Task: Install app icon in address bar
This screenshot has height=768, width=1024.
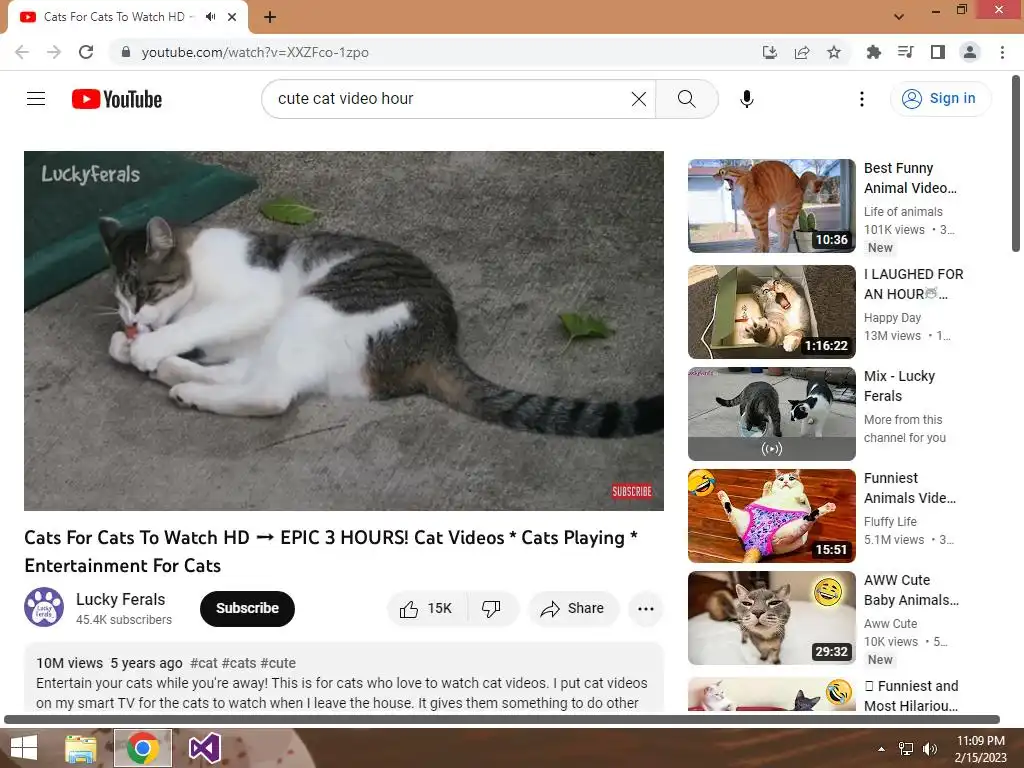Action: point(770,52)
